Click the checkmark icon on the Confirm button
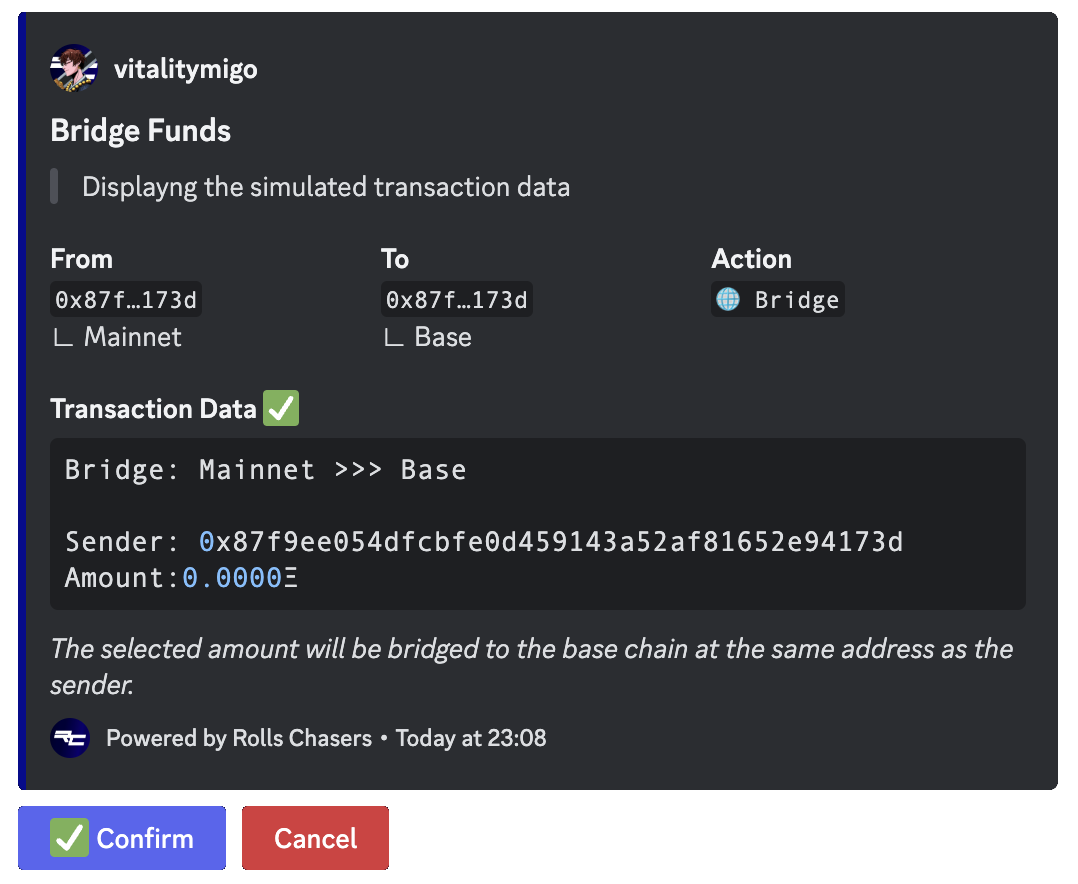1078x884 pixels. coord(70,838)
